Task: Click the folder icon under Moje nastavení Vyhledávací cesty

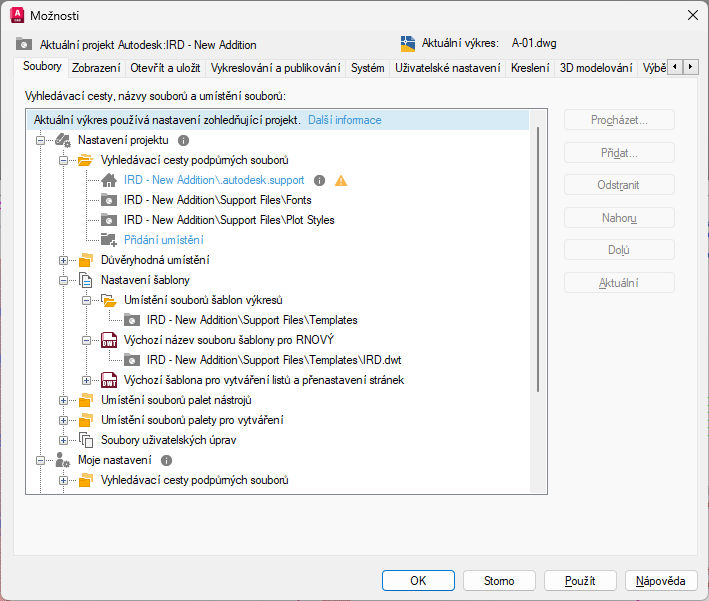Action: point(85,480)
